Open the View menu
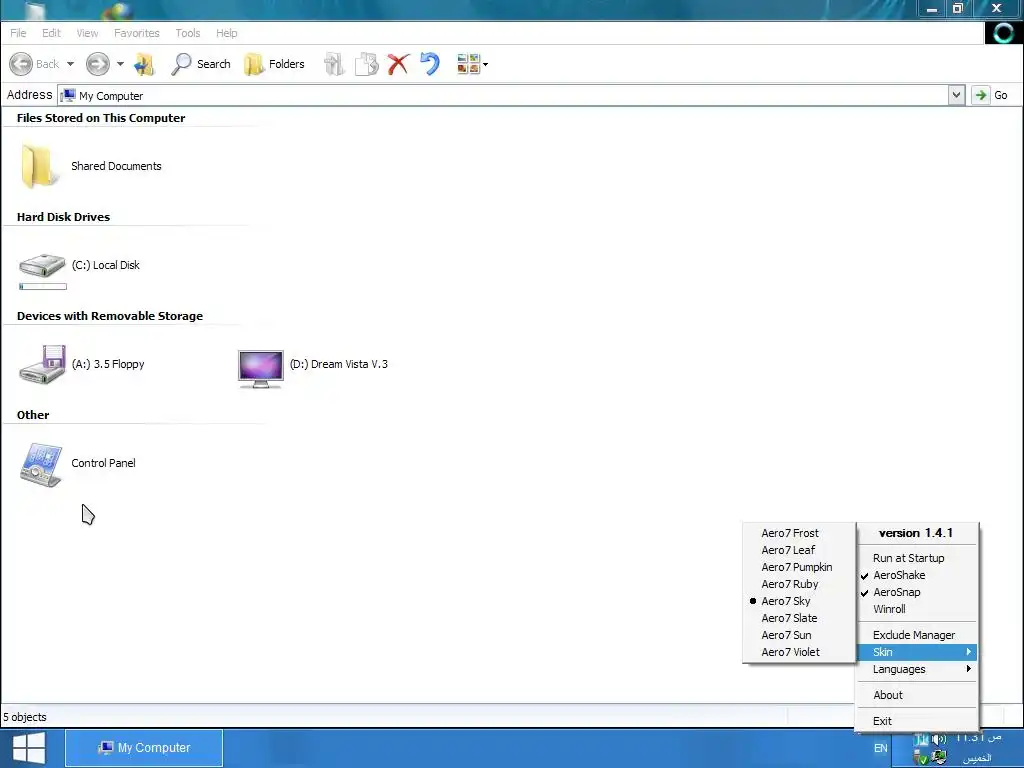 (x=87, y=33)
